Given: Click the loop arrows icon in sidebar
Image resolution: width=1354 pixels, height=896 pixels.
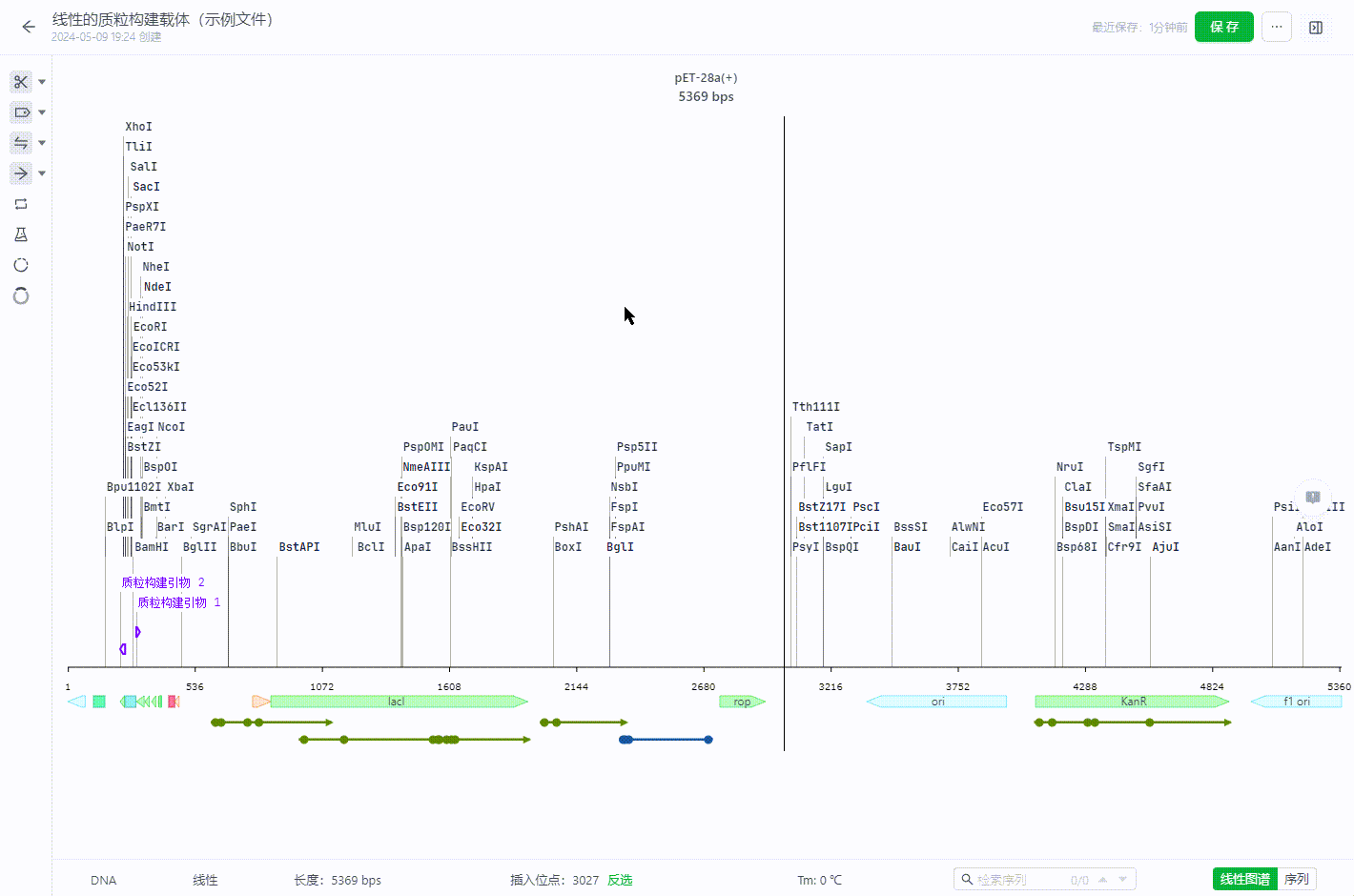Looking at the screenshot, I should (21, 204).
